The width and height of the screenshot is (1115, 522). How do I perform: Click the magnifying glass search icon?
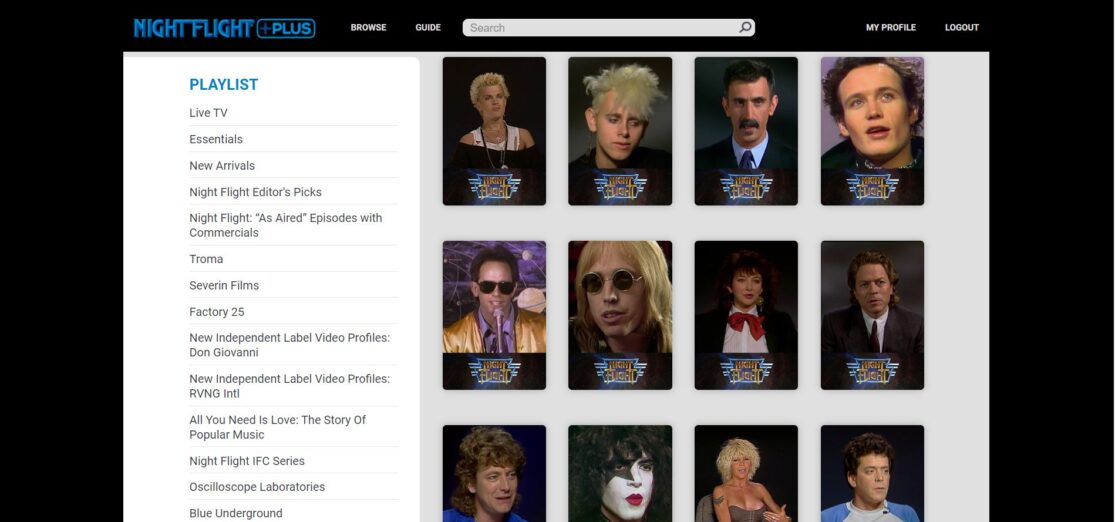(x=745, y=28)
